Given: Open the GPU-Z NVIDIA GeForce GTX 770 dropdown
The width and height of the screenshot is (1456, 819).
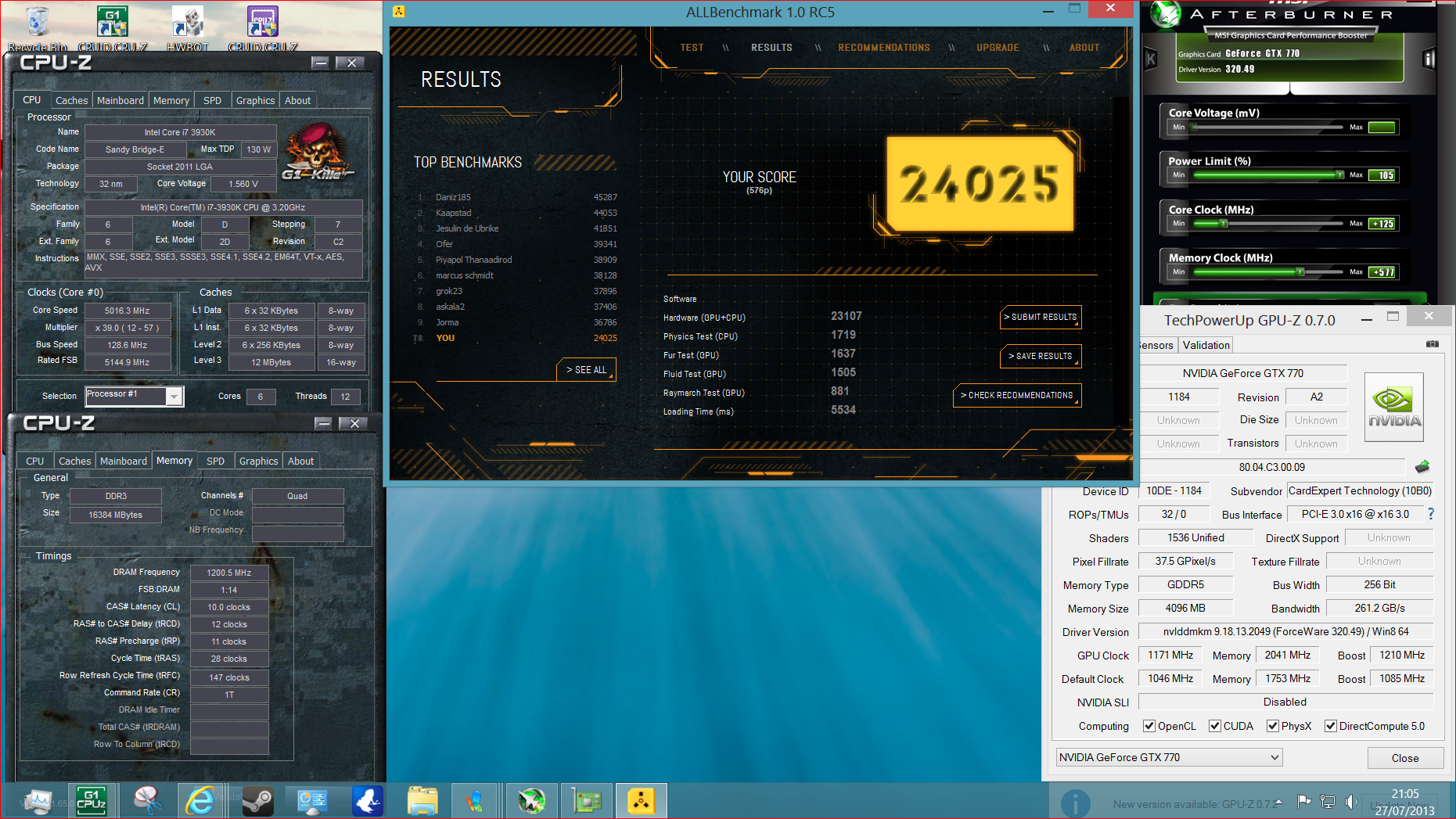Looking at the screenshot, I should [1169, 757].
